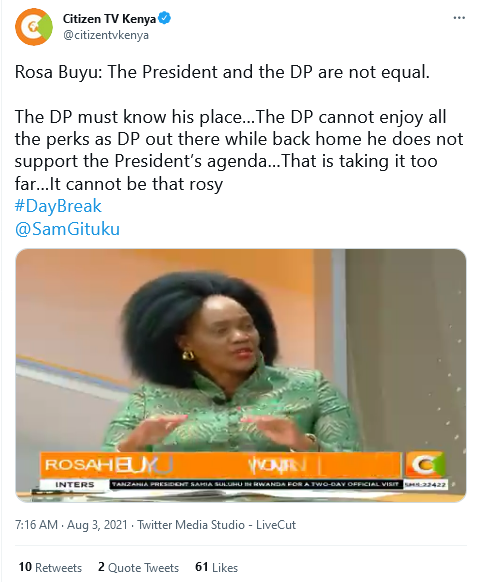Open the 7:16 AM timestamp link
Viewport: 478px width, 582px height.
coord(36,525)
